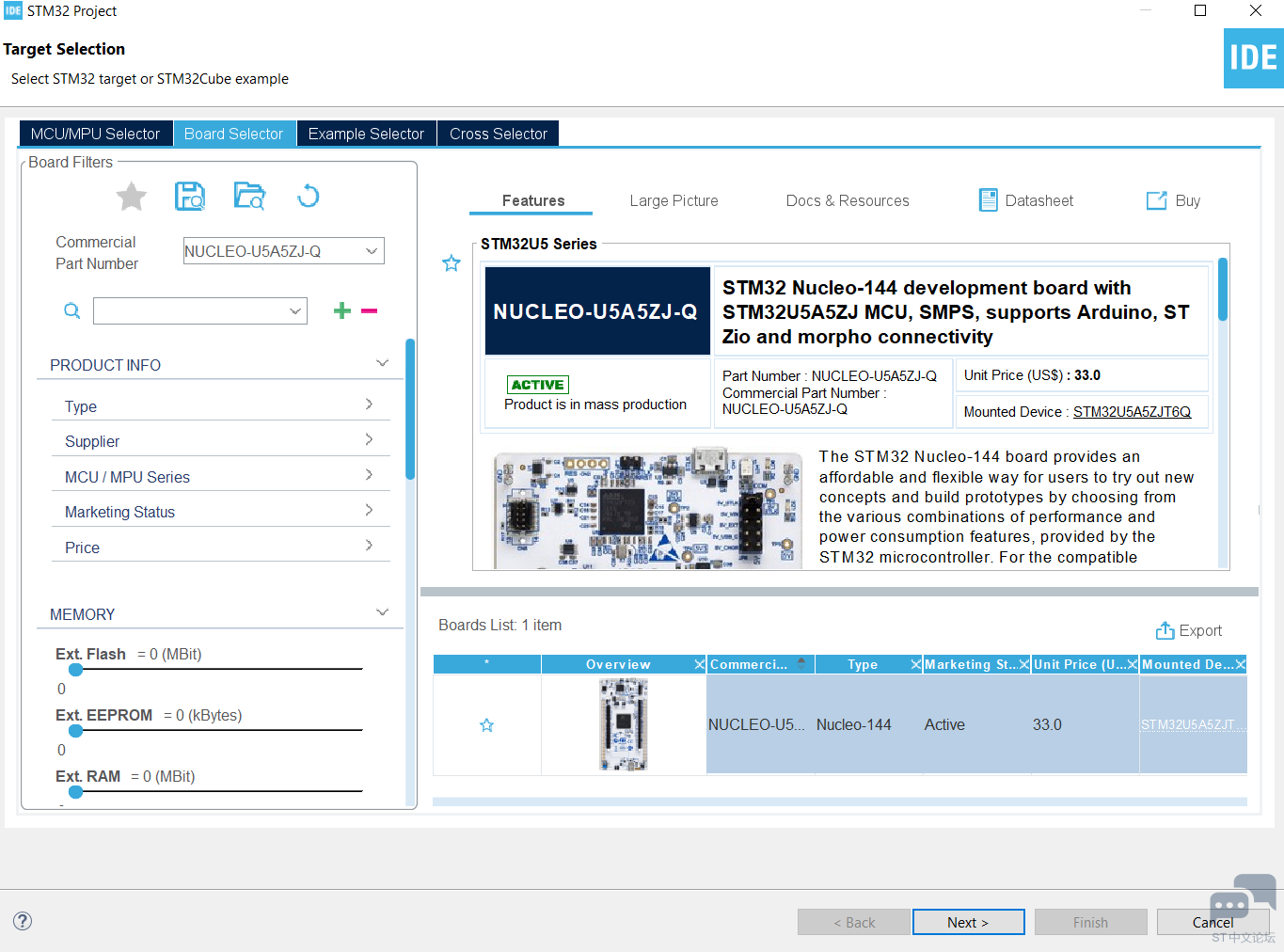Image resolution: width=1284 pixels, height=952 pixels.
Task: Reset all board filters
Action: (x=309, y=197)
